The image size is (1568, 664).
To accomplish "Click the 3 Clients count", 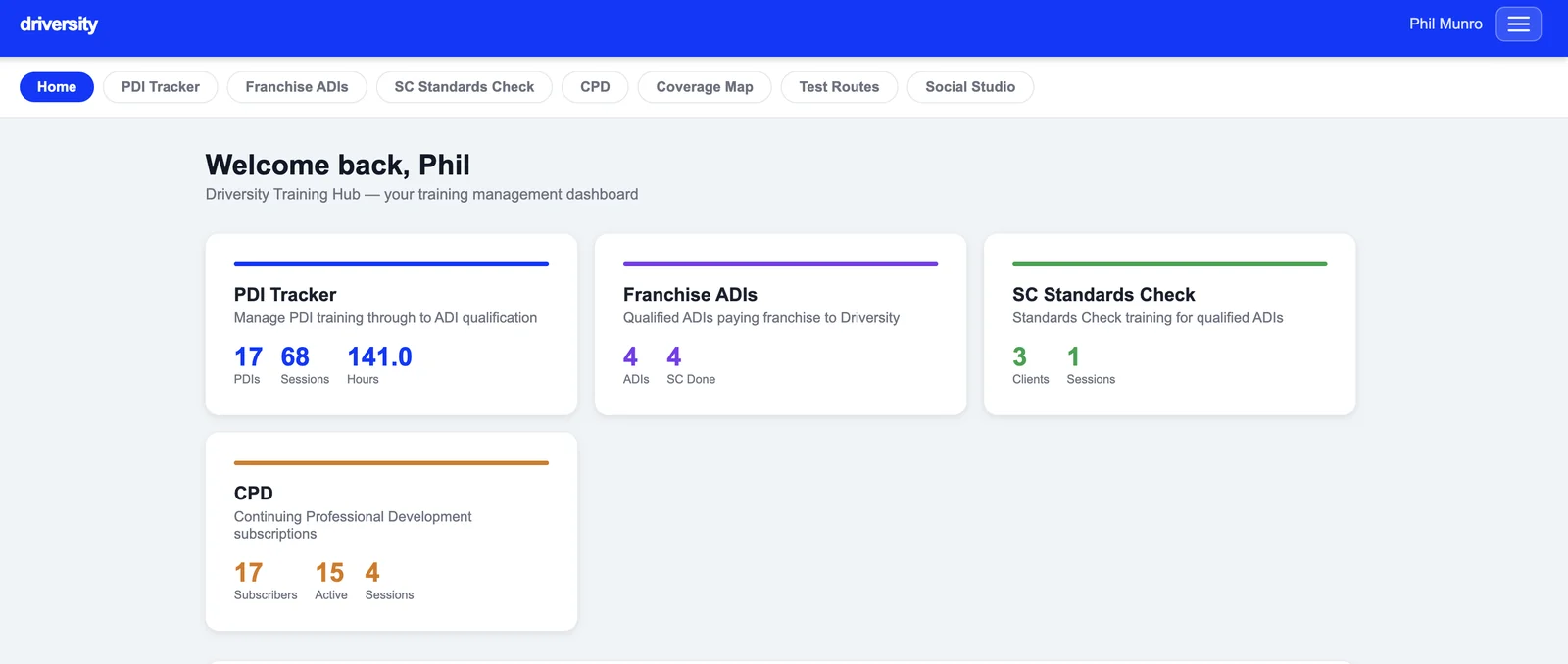I will pyautogui.click(x=1019, y=356).
